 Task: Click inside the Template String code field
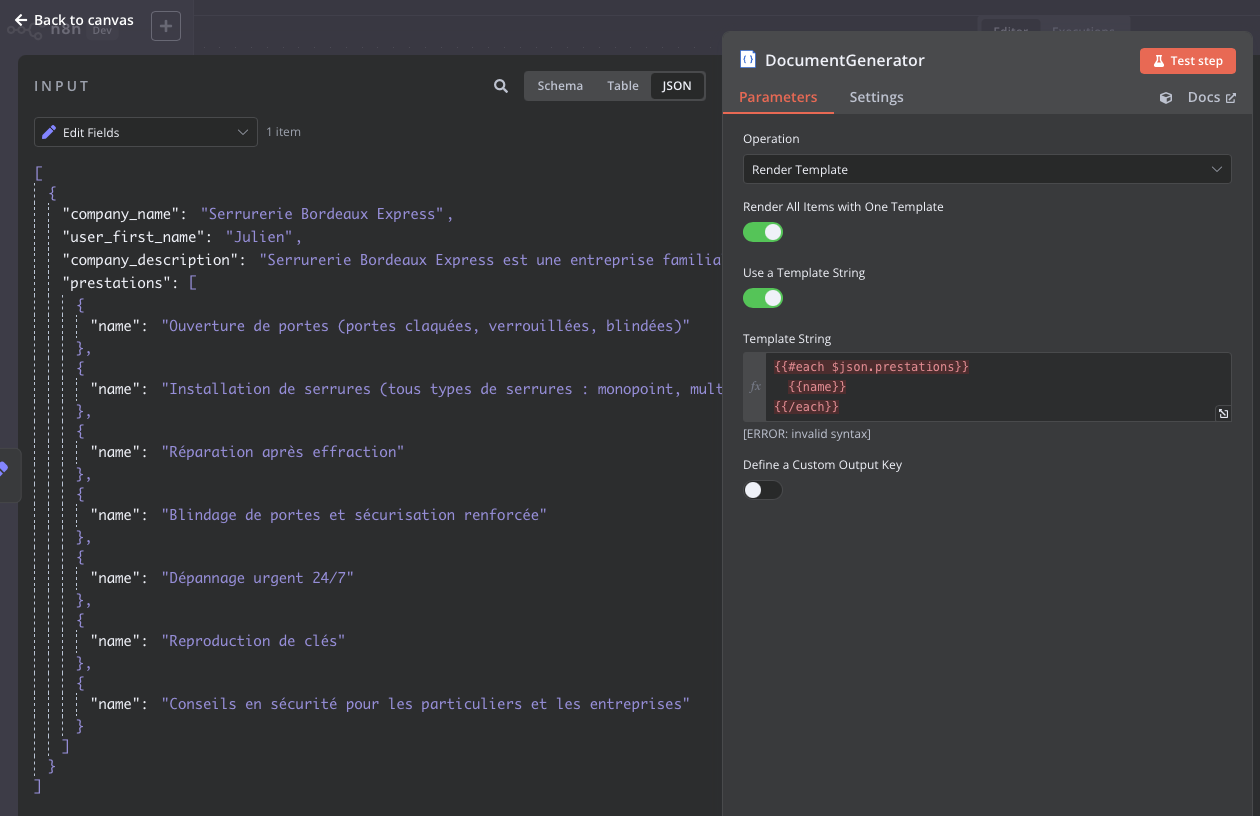click(1000, 387)
